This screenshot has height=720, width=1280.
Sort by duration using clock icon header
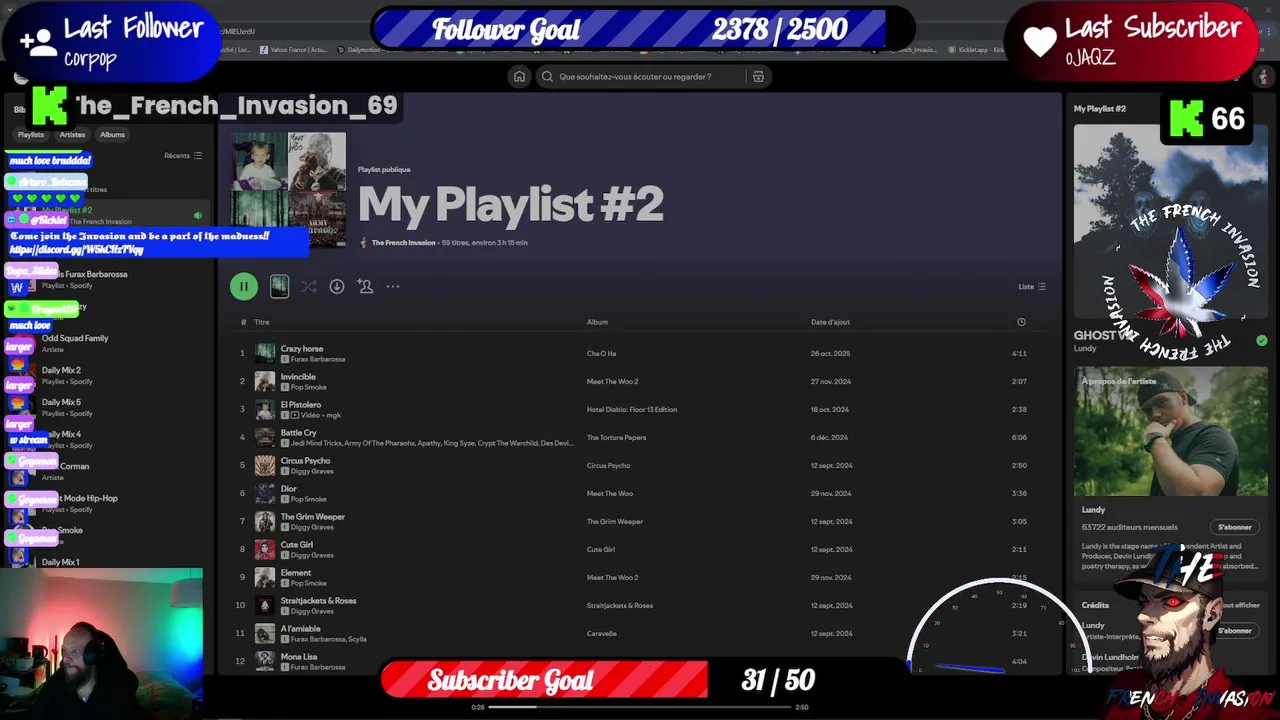pyautogui.click(x=1021, y=322)
